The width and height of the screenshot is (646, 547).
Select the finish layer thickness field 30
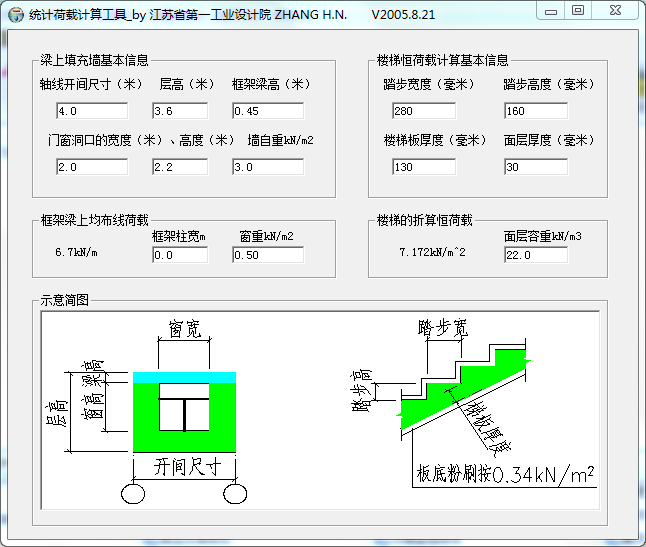pos(536,167)
